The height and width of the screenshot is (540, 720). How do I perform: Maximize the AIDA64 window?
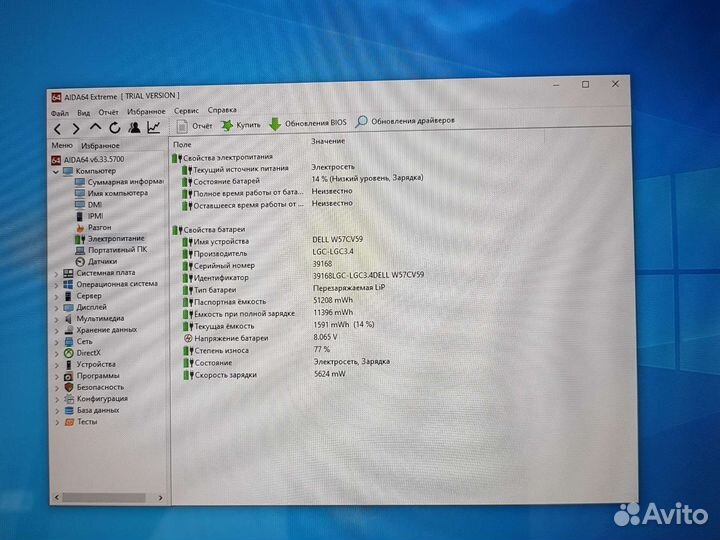(585, 84)
